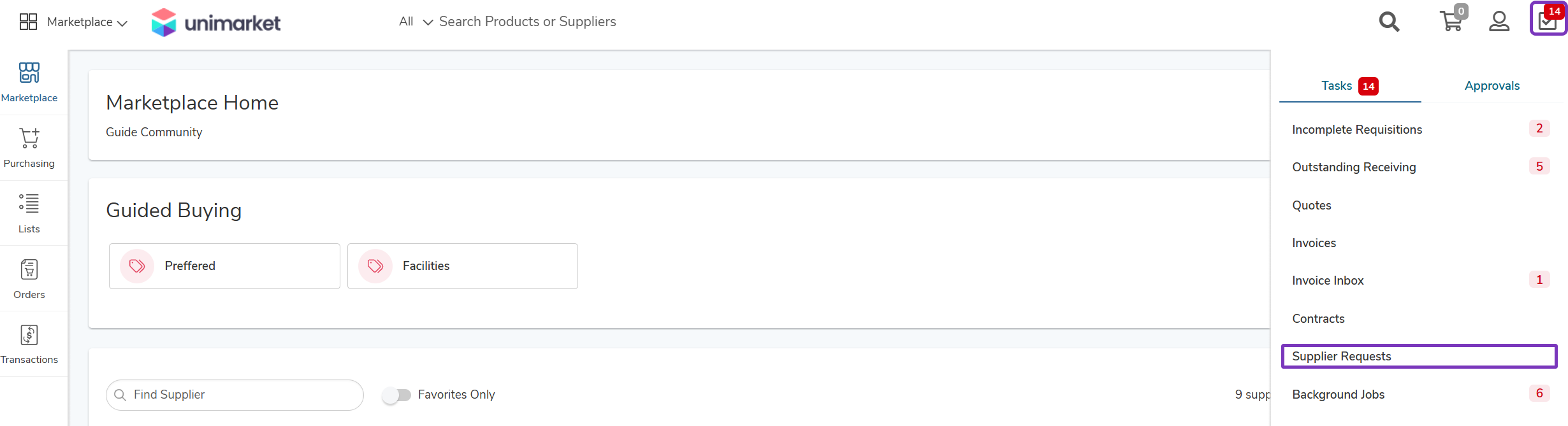Image resolution: width=1568 pixels, height=426 pixels.
Task: Open the user profile icon
Action: (1499, 22)
